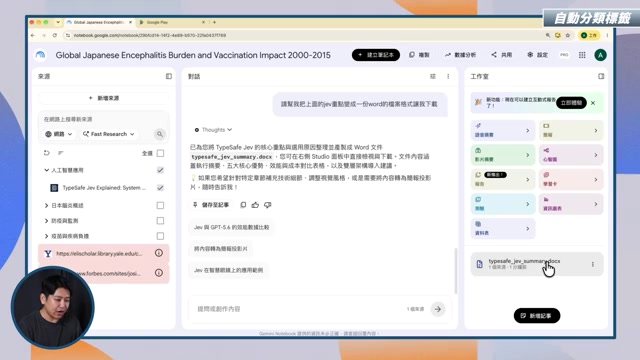This screenshot has height=360, width=640.
Task: Open 影片摘要 video overview tile
Action: pyautogui.click(x=502, y=155)
